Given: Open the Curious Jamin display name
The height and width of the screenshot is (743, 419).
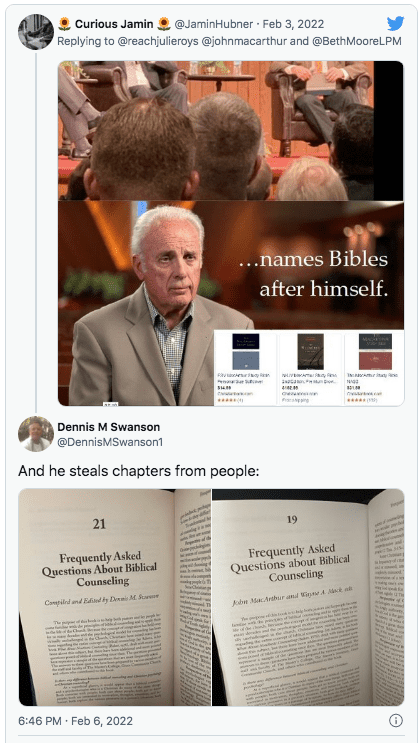Looking at the screenshot, I should pyautogui.click(x=114, y=24).
